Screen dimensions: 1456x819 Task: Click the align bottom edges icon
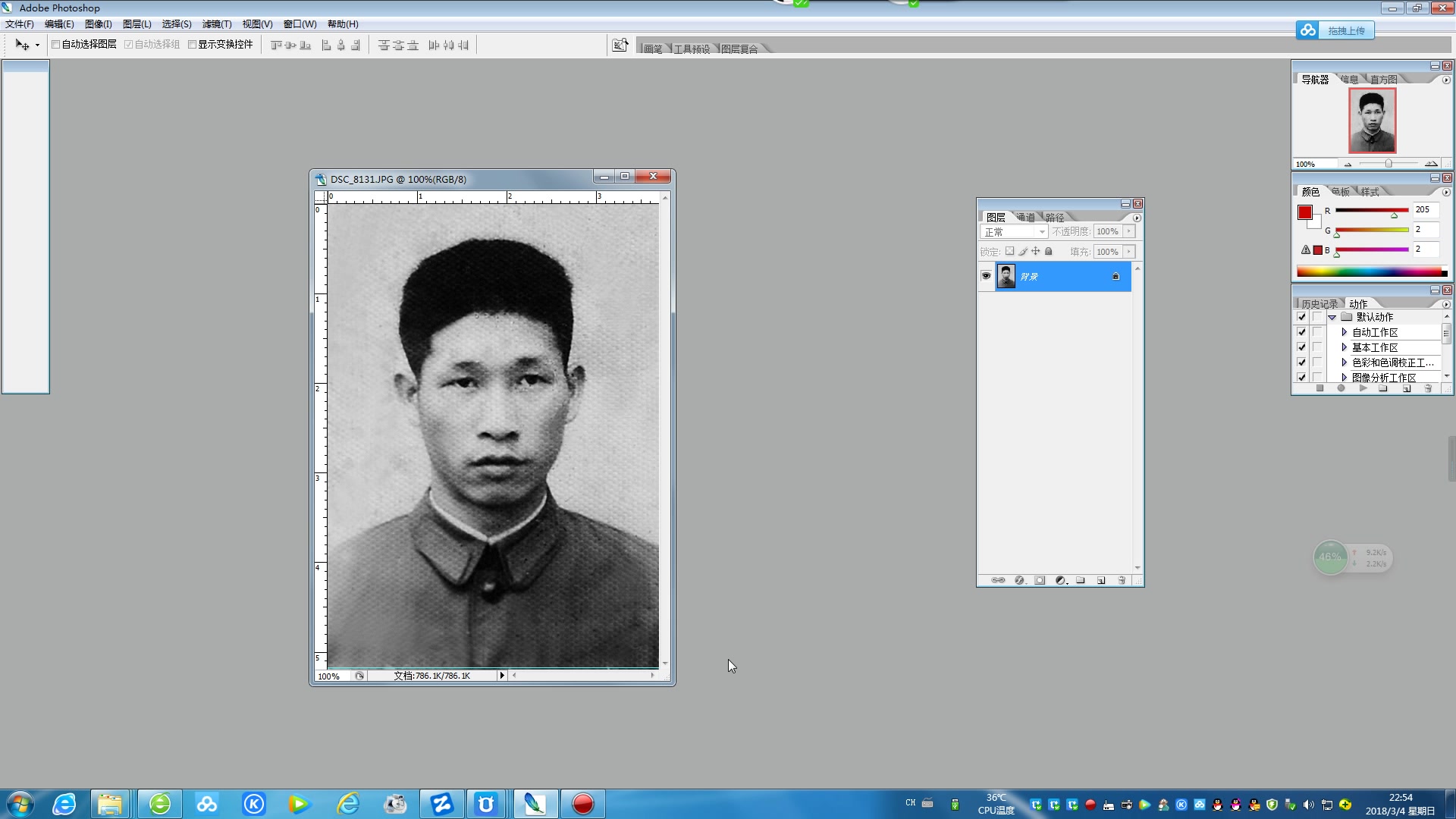coord(306,45)
